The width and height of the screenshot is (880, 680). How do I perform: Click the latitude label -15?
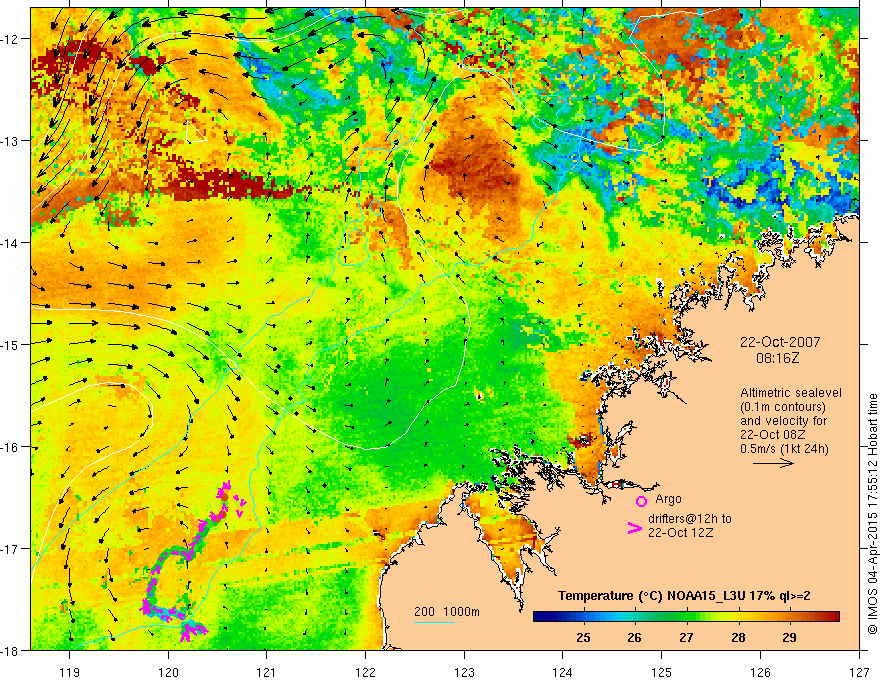point(10,344)
